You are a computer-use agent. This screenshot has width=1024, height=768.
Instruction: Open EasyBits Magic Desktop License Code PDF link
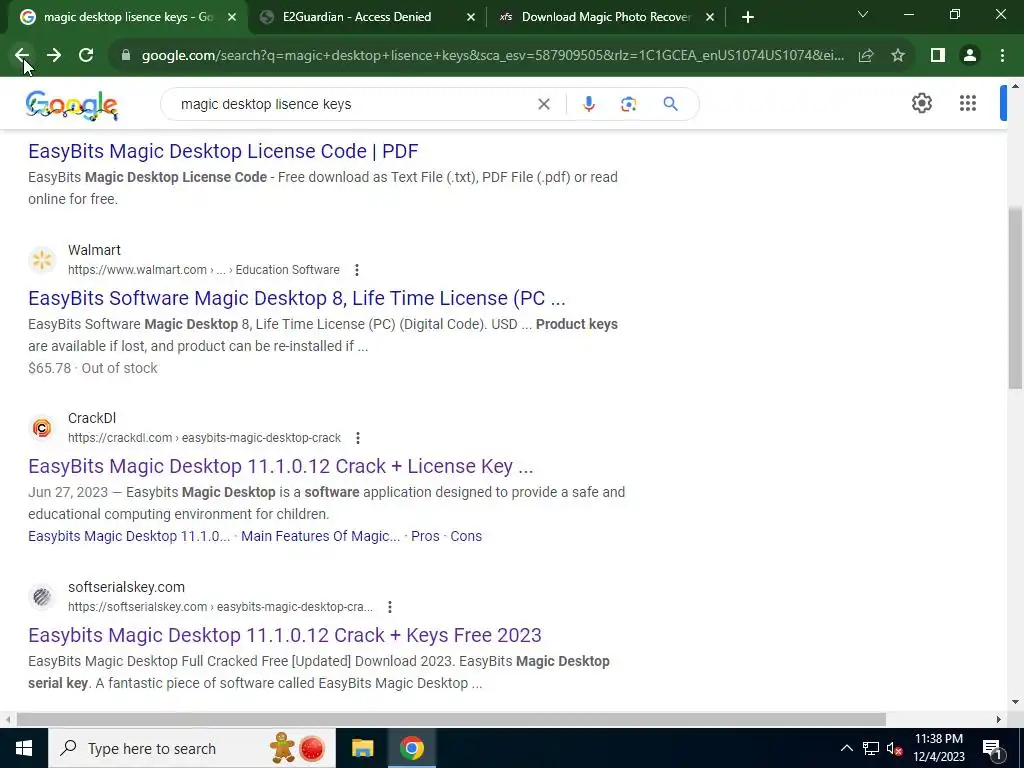click(x=223, y=151)
